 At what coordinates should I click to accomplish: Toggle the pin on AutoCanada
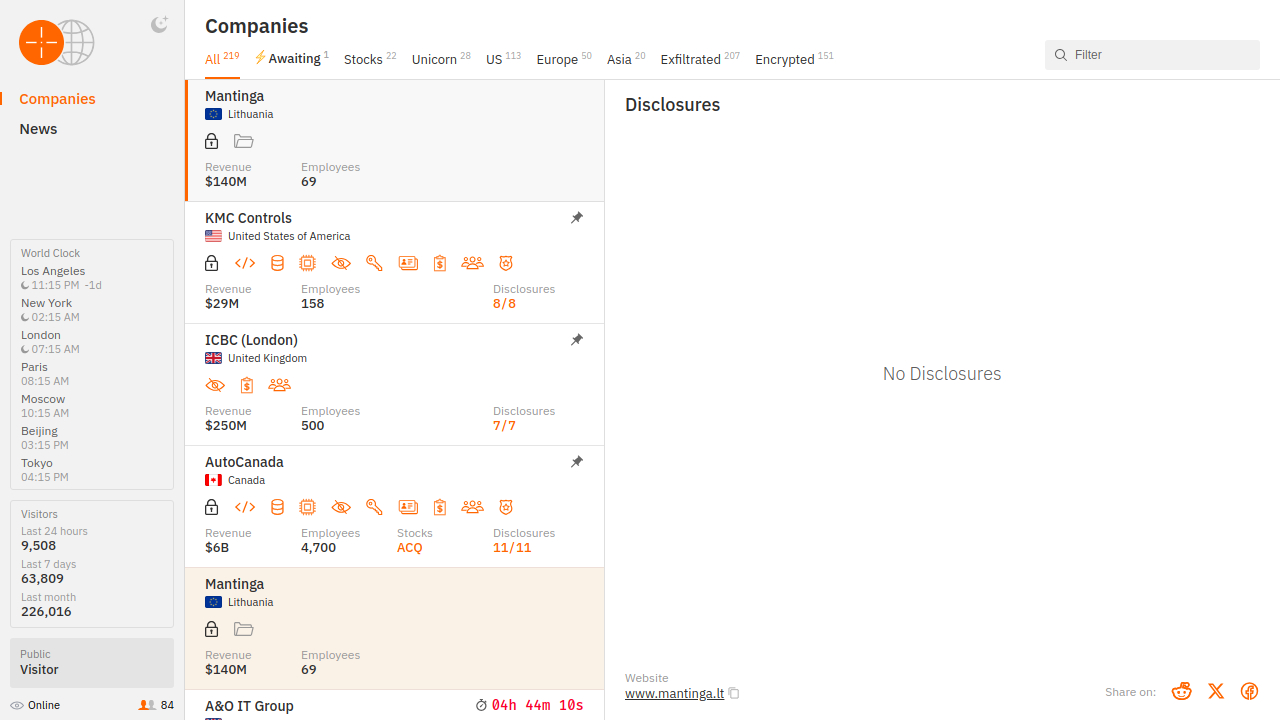click(x=577, y=462)
